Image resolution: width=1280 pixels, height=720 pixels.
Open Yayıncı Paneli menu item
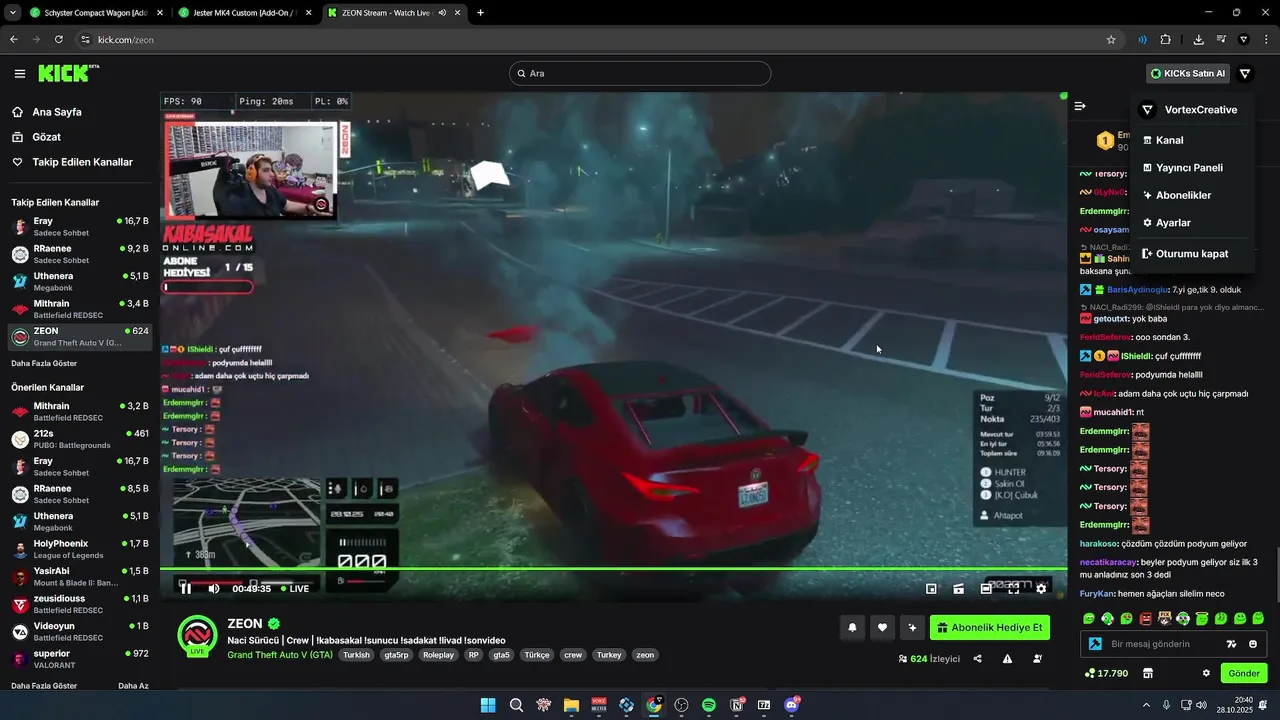pos(1192,168)
